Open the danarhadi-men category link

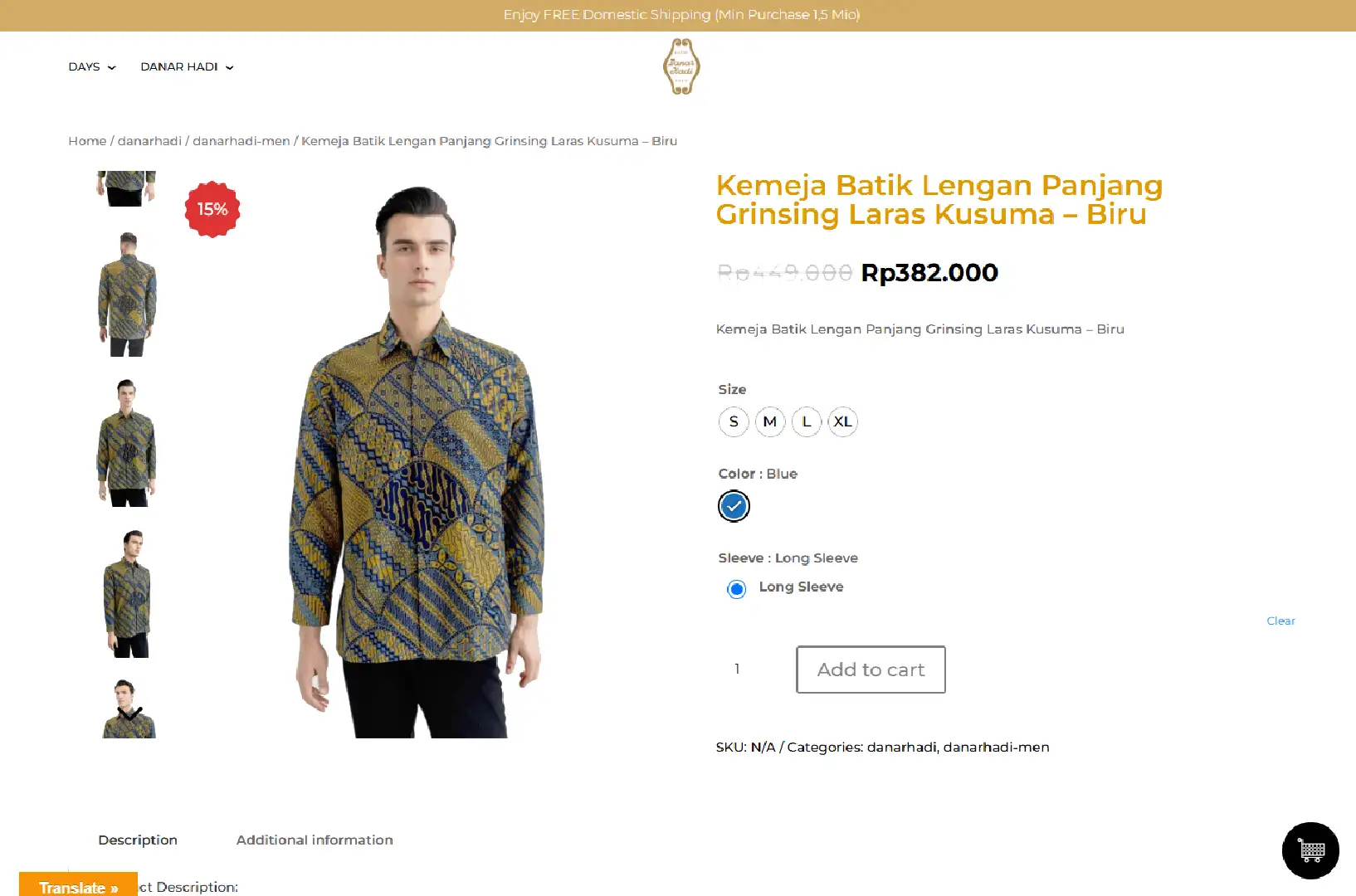(996, 747)
